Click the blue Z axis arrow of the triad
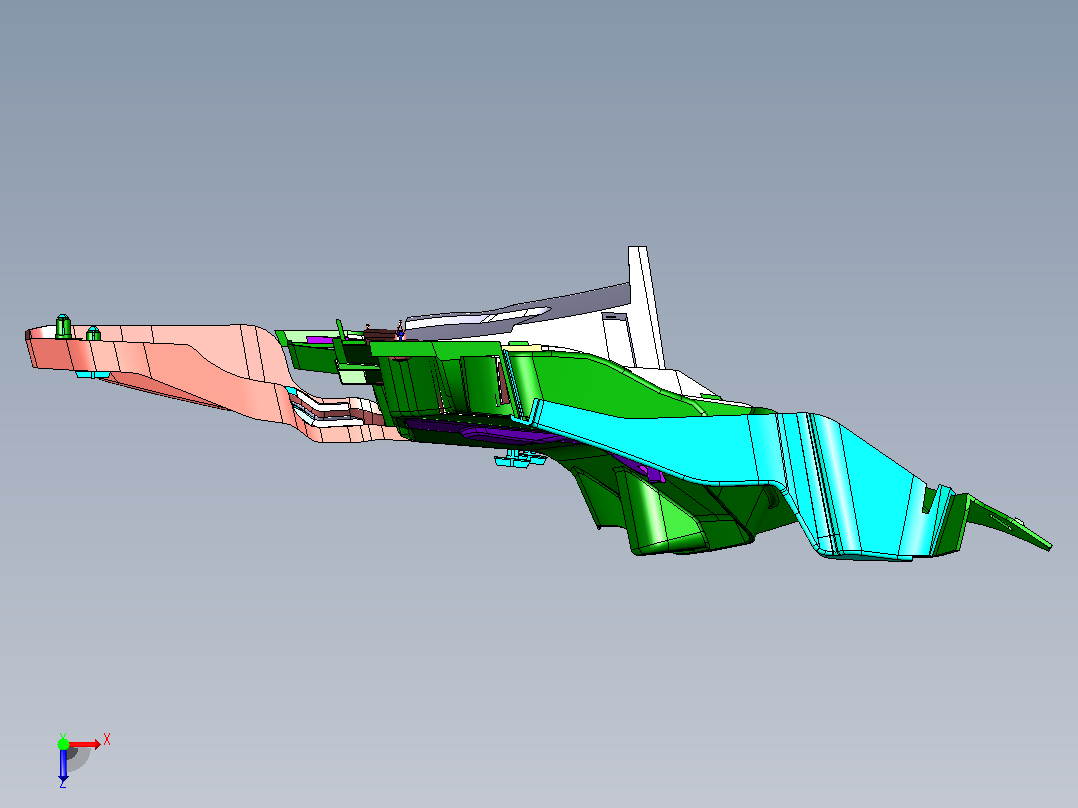Screen dimensions: 1078x808 tap(63, 765)
